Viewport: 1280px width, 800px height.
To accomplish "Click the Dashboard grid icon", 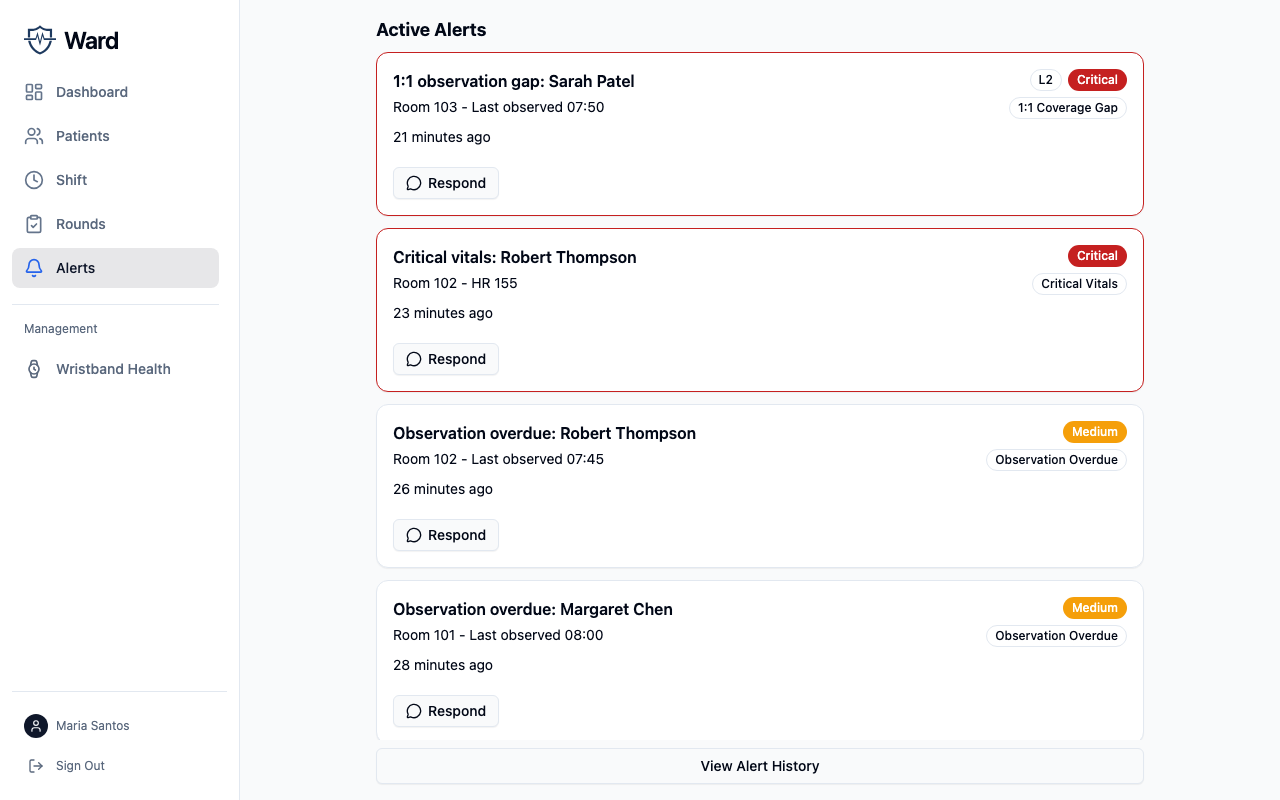I will pyautogui.click(x=34, y=92).
